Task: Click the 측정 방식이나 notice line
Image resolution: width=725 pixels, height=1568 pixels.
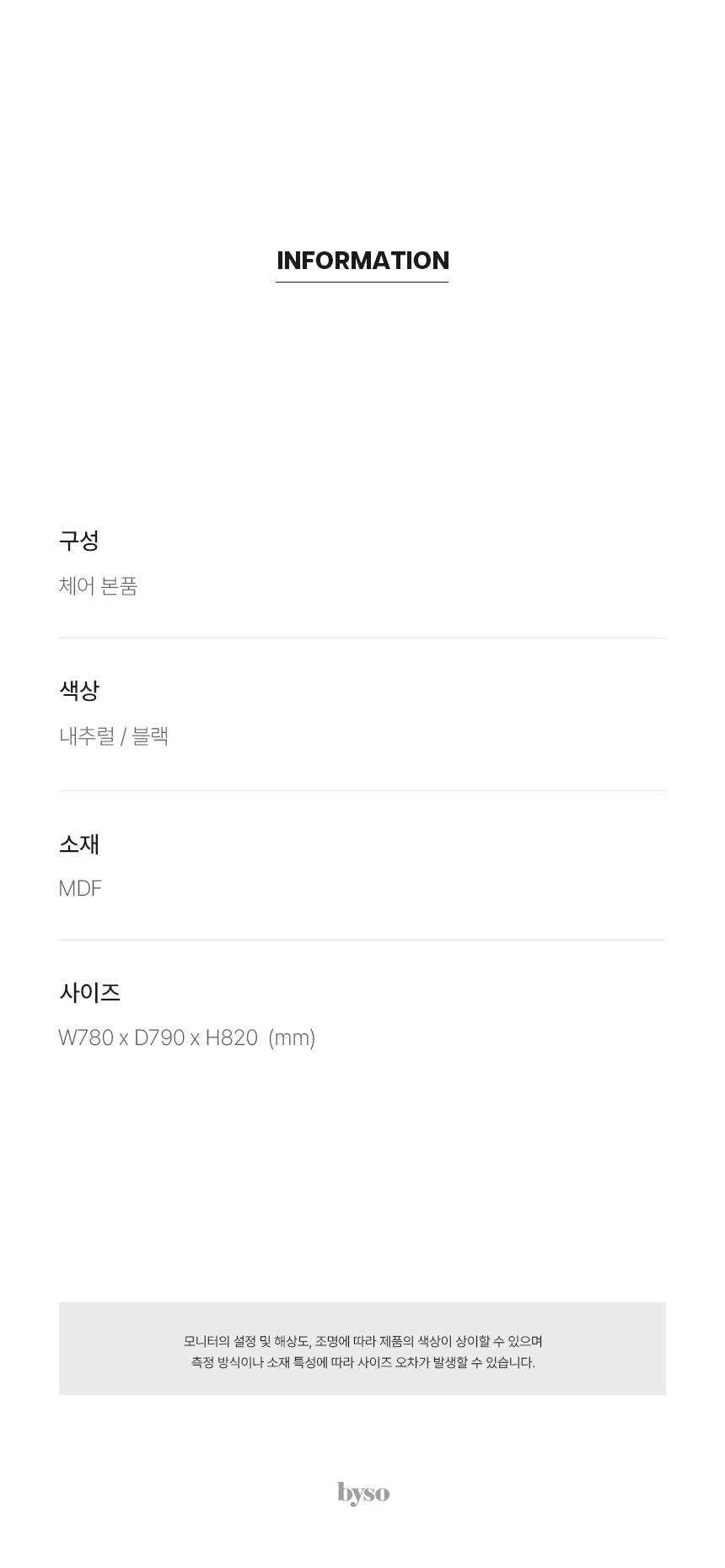Action: (x=362, y=1362)
